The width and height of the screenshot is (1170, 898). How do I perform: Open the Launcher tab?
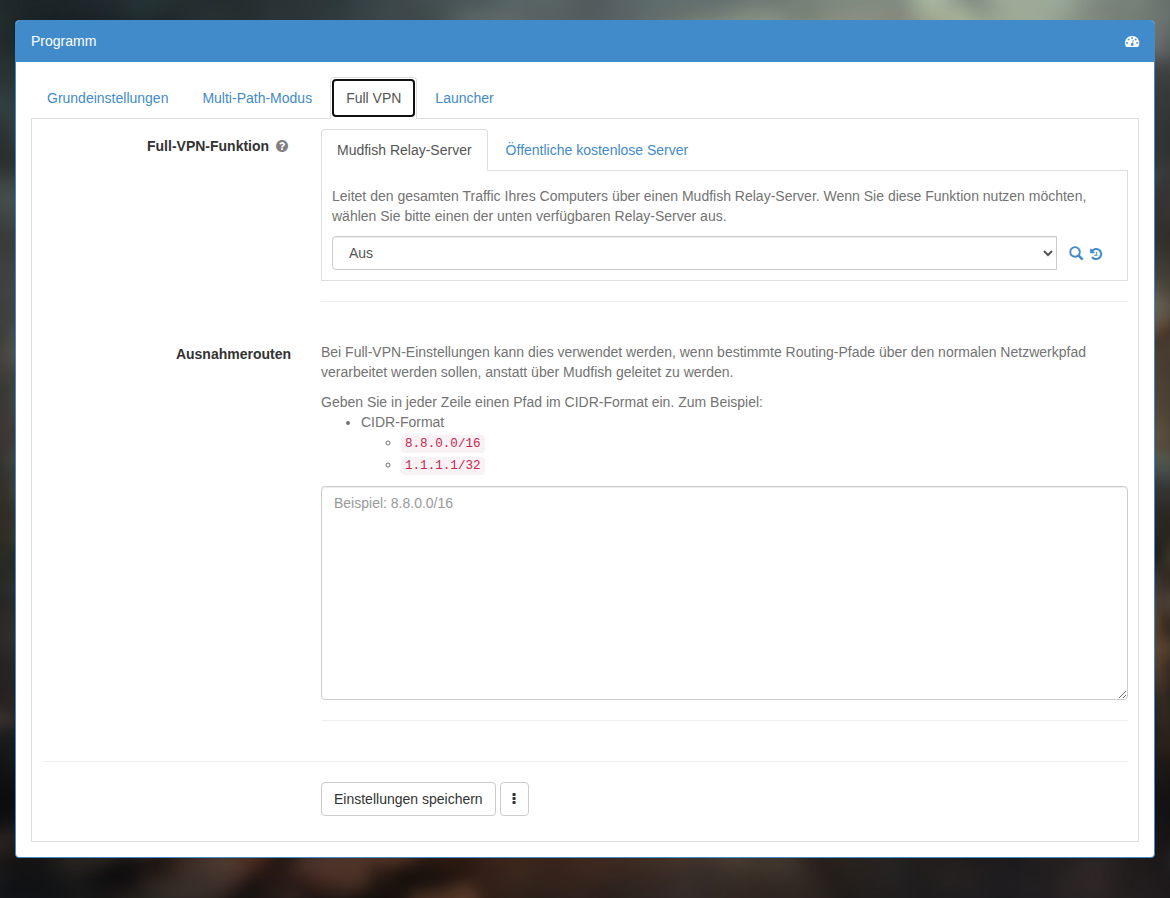[464, 98]
